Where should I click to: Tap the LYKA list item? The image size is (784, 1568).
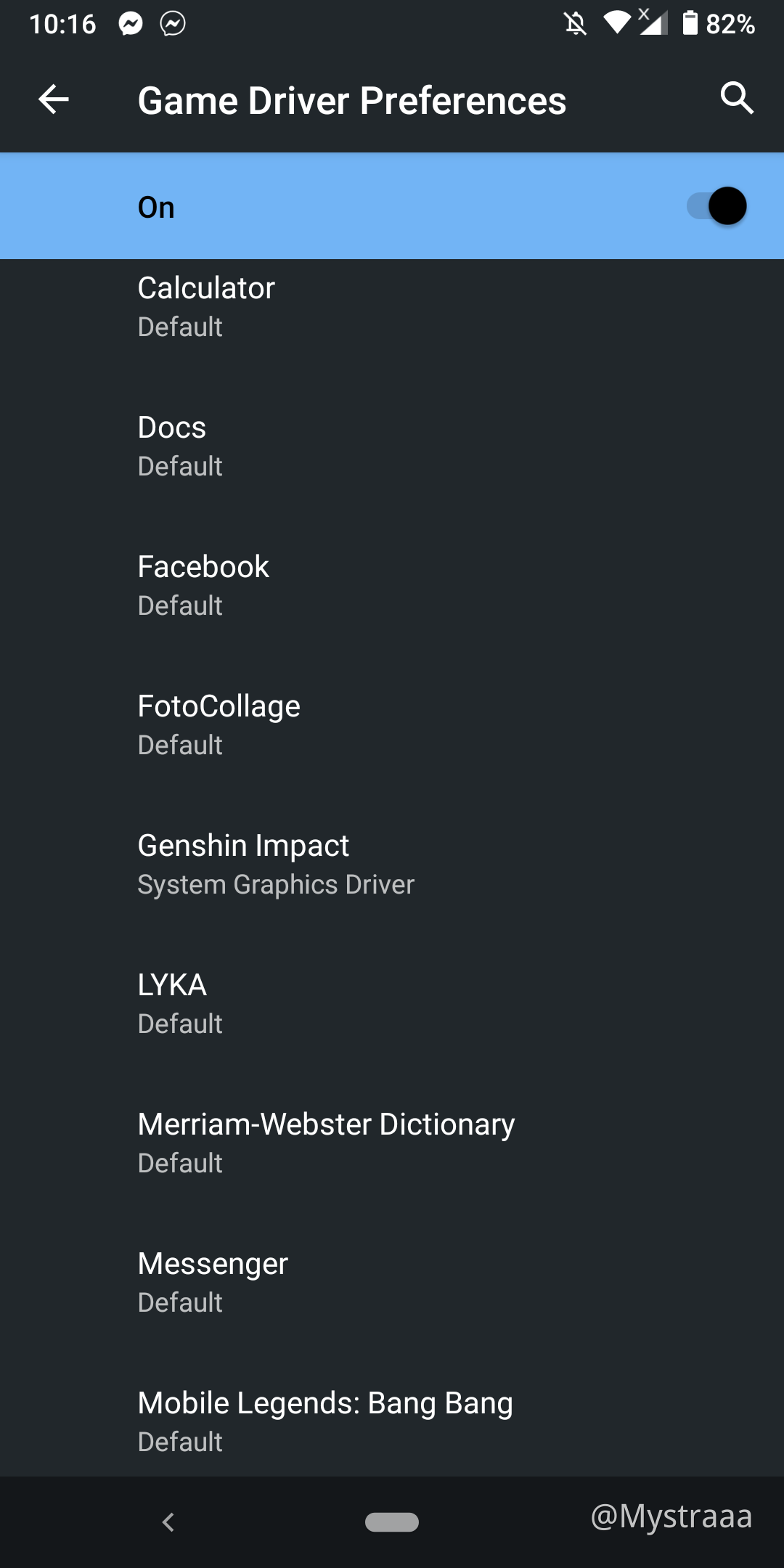(x=392, y=1003)
